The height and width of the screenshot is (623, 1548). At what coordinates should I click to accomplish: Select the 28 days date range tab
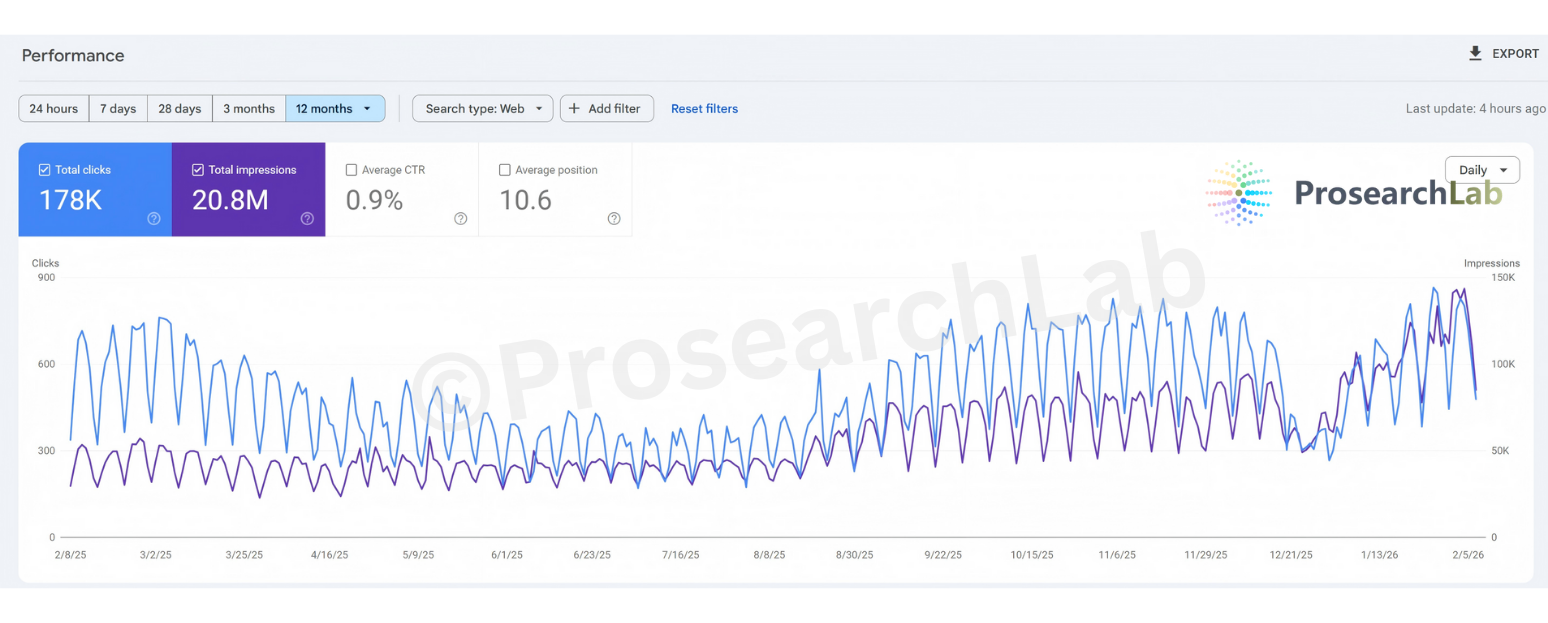pos(179,108)
